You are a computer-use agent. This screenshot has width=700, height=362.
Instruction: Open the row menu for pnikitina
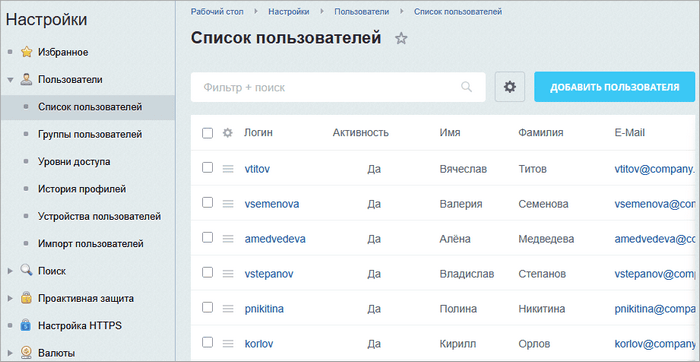[228, 308]
